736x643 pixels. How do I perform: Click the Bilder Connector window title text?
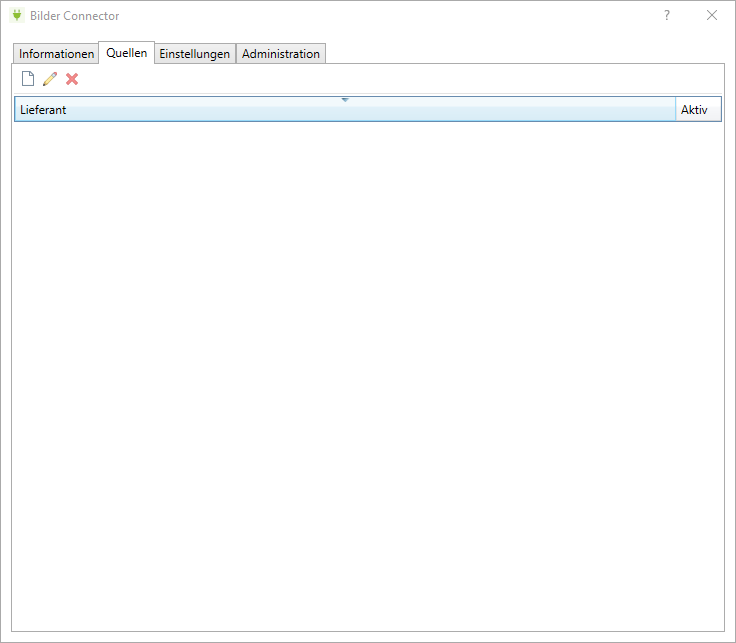click(x=75, y=16)
